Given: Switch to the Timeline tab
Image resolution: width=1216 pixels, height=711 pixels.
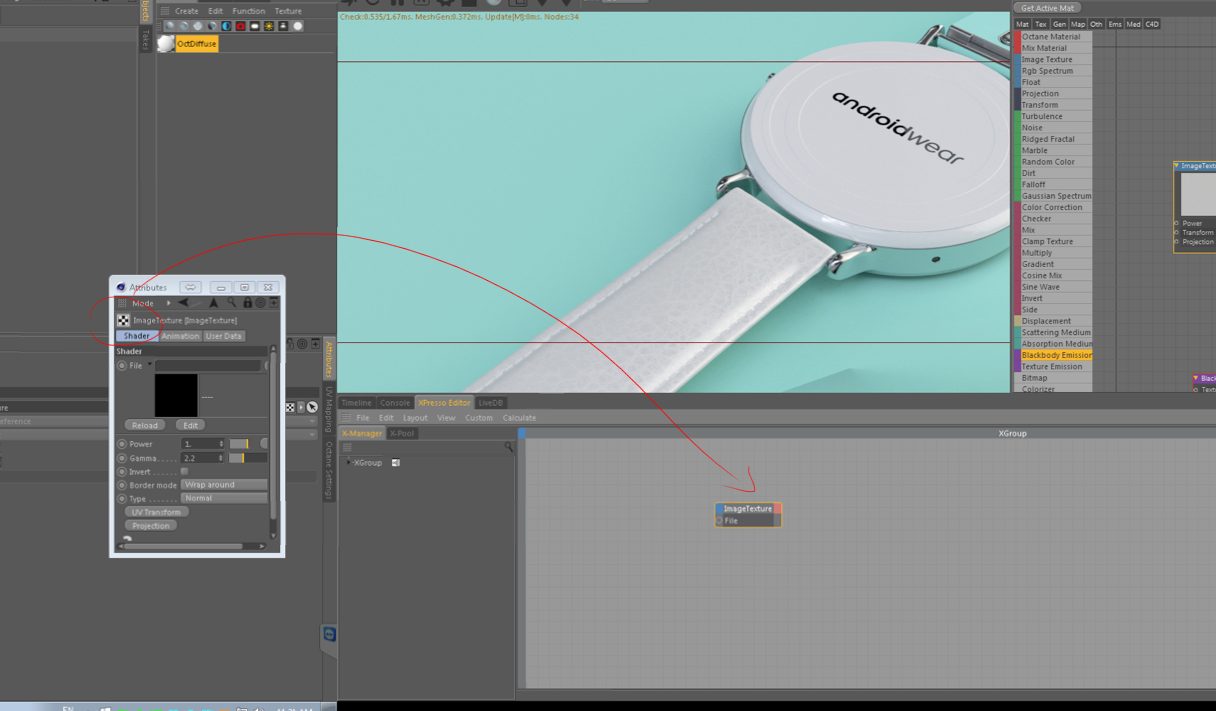Looking at the screenshot, I should click(356, 403).
